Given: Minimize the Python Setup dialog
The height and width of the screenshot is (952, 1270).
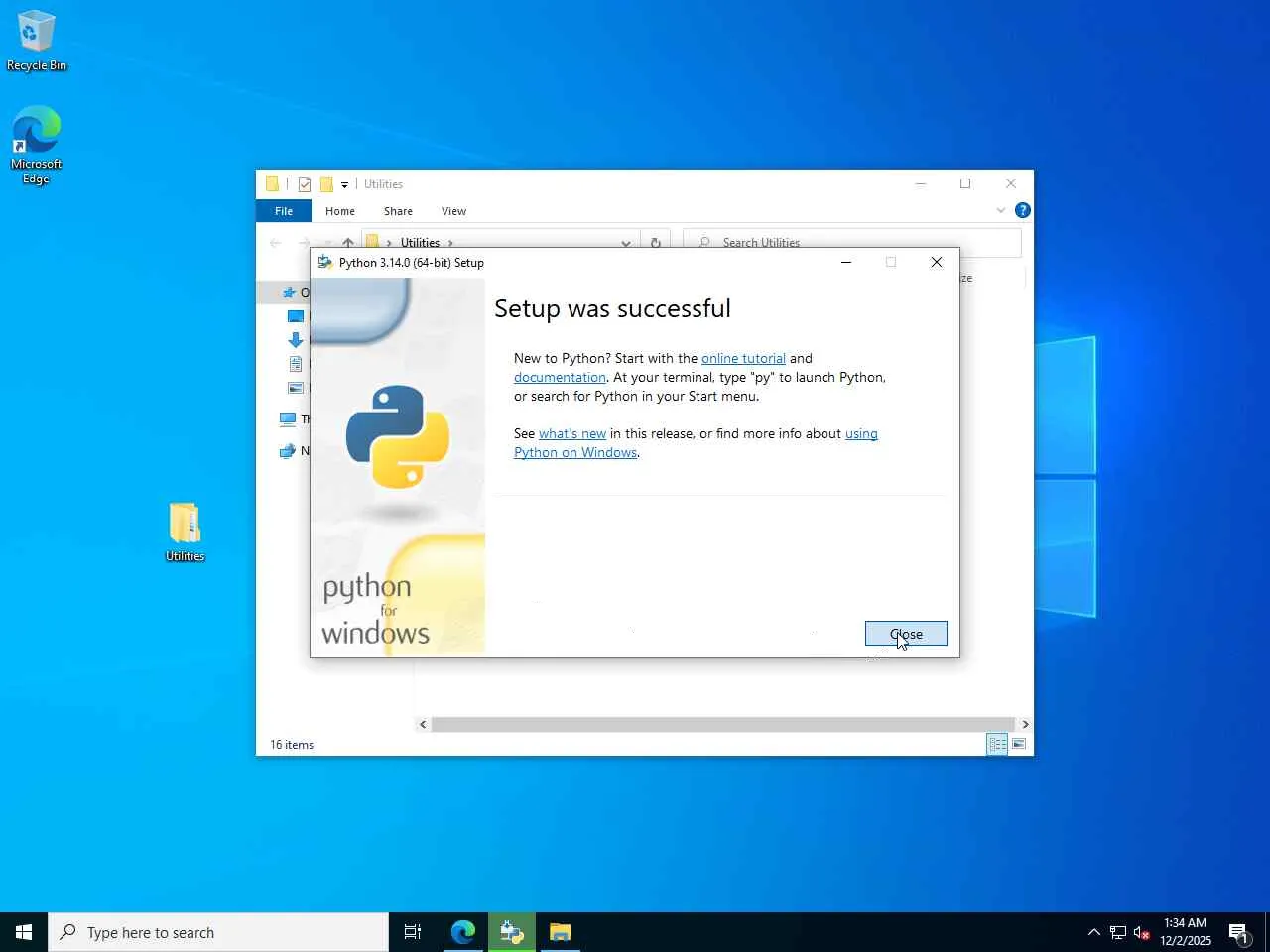Looking at the screenshot, I should pos(846,262).
